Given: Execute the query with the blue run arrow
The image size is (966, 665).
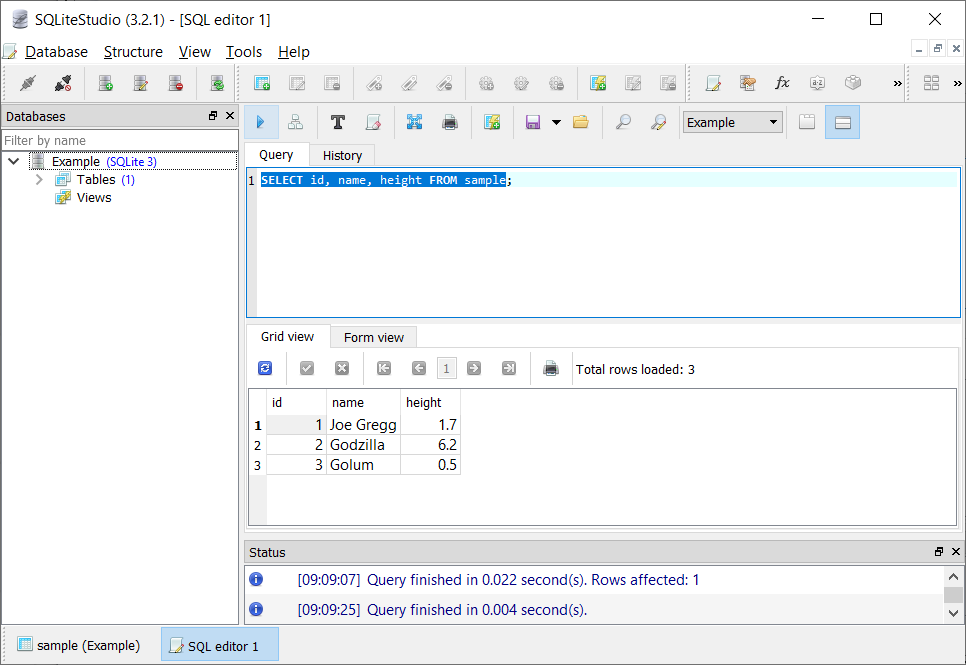Looking at the screenshot, I should 262,121.
